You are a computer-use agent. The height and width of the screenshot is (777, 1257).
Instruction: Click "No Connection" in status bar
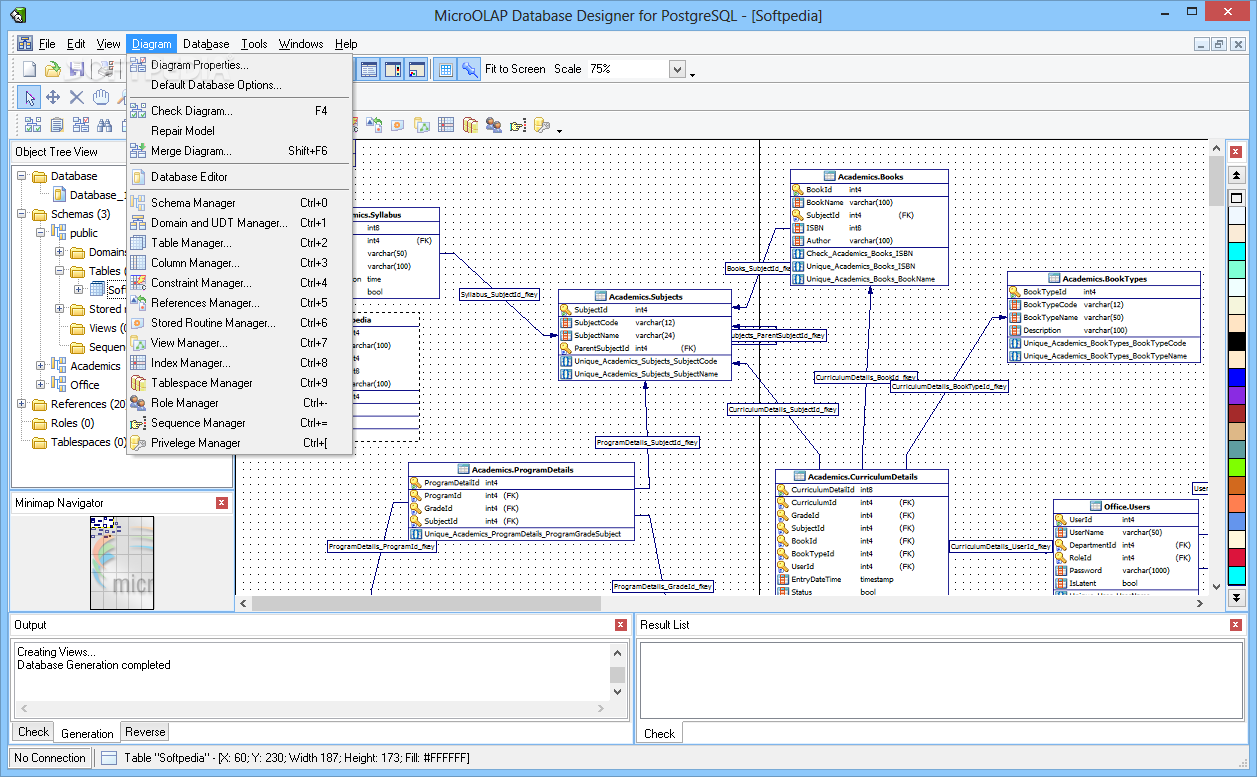pos(50,758)
